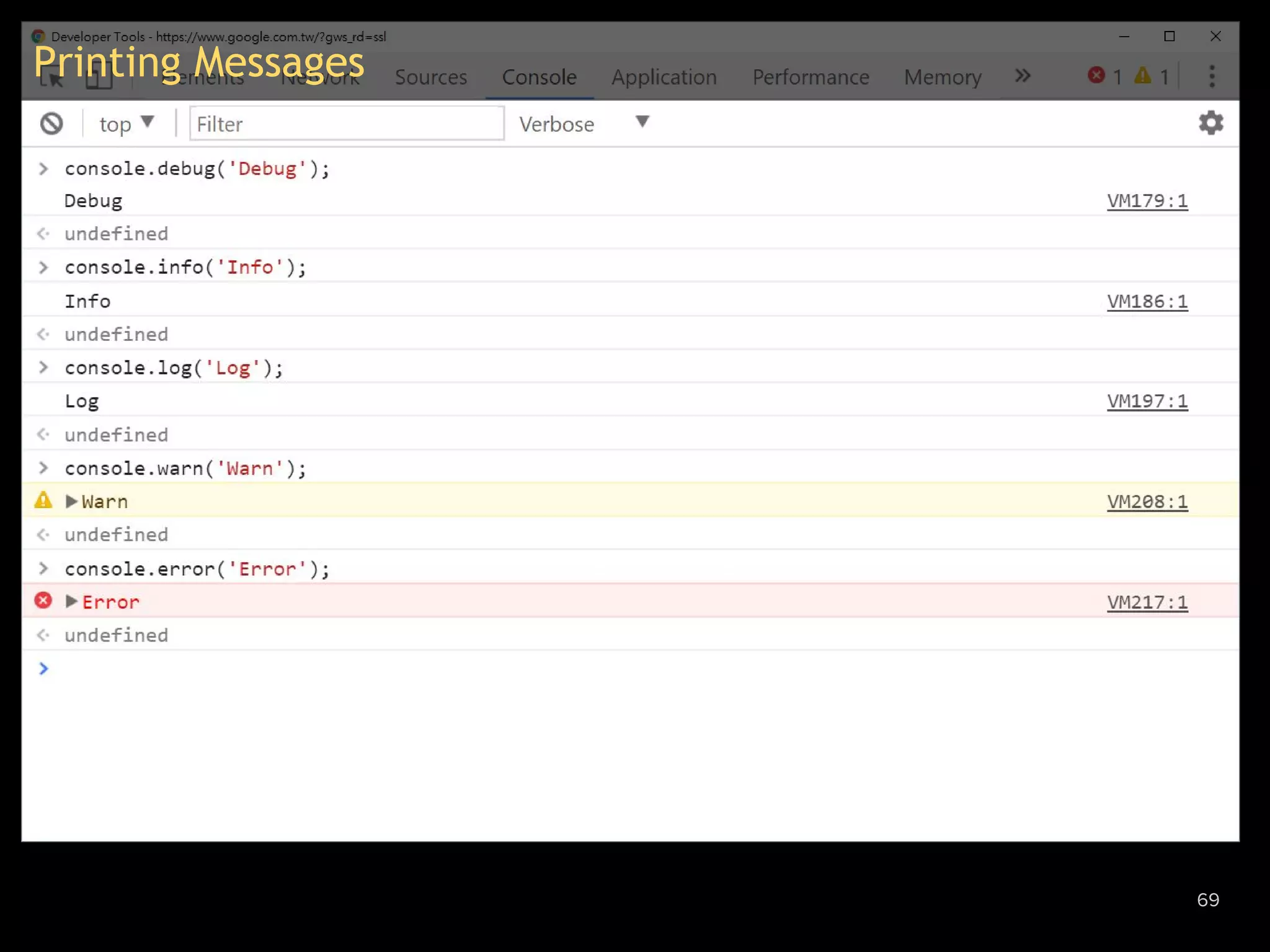The image size is (1270, 952).
Task: Maximize the Developer Tools window
Action: 1170,37
